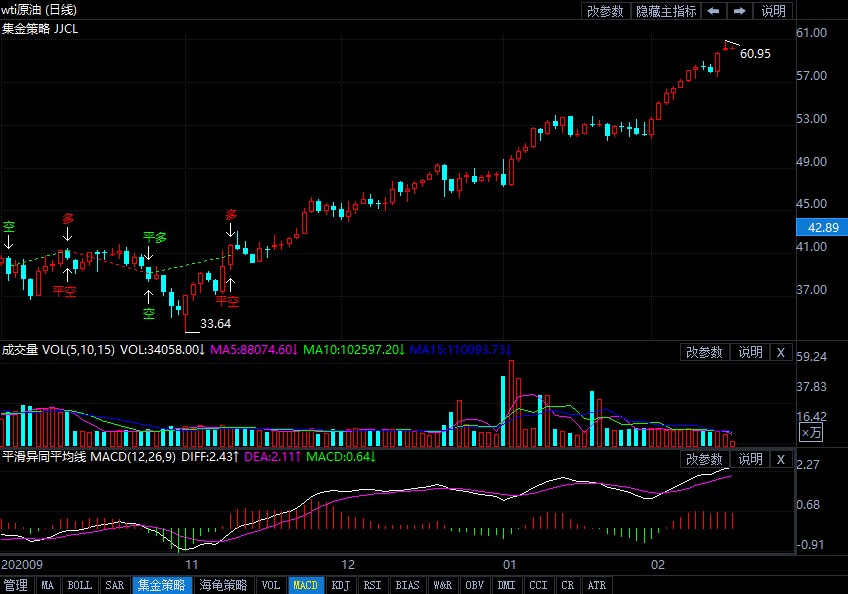Click the ×万 unit box on volume axis
848x594 pixels.
click(x=812, y=432)
